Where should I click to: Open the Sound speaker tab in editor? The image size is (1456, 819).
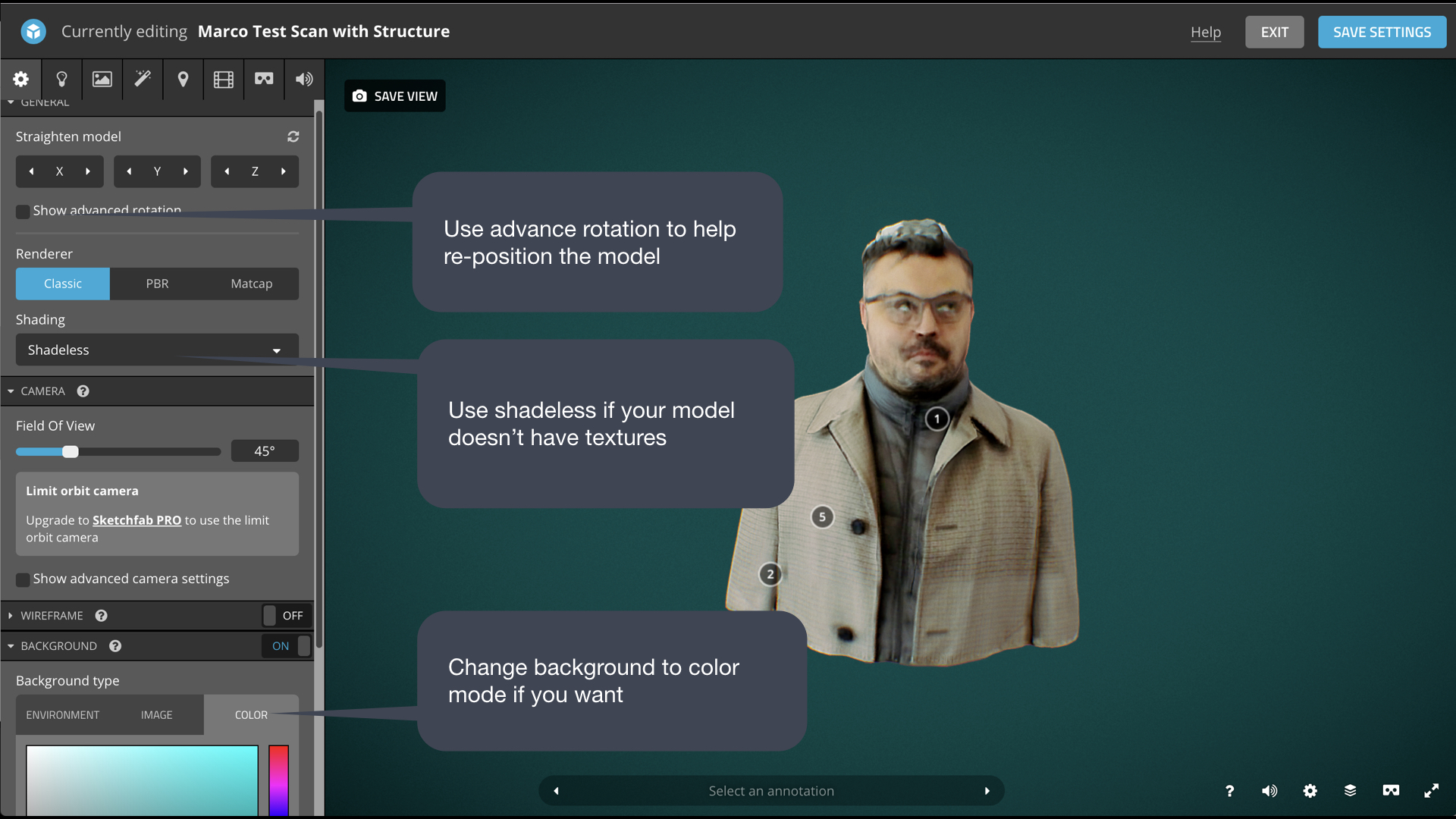click(304, 79)
